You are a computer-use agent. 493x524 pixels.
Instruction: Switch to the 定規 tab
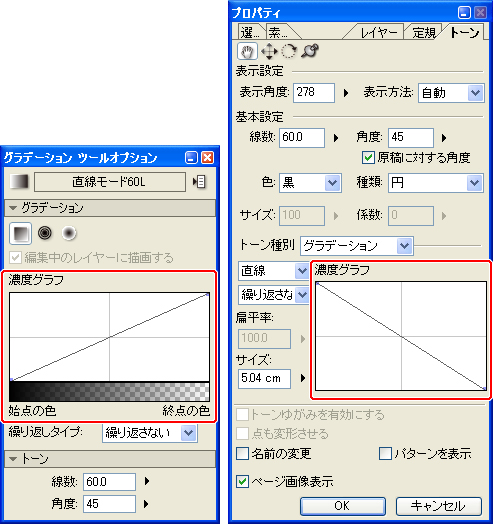[x=424, y=33]
